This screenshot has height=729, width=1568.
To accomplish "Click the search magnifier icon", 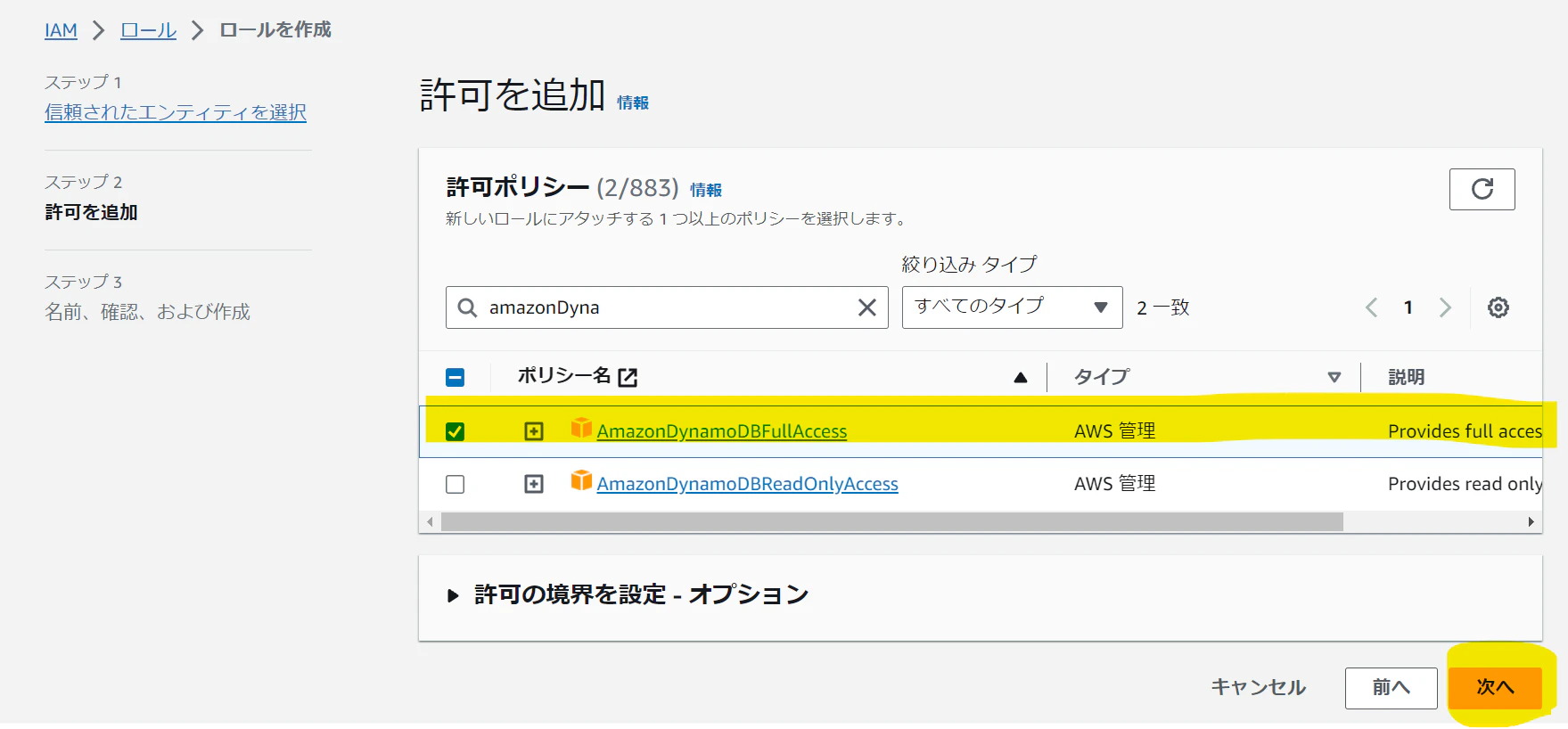I will click(467, 307).
